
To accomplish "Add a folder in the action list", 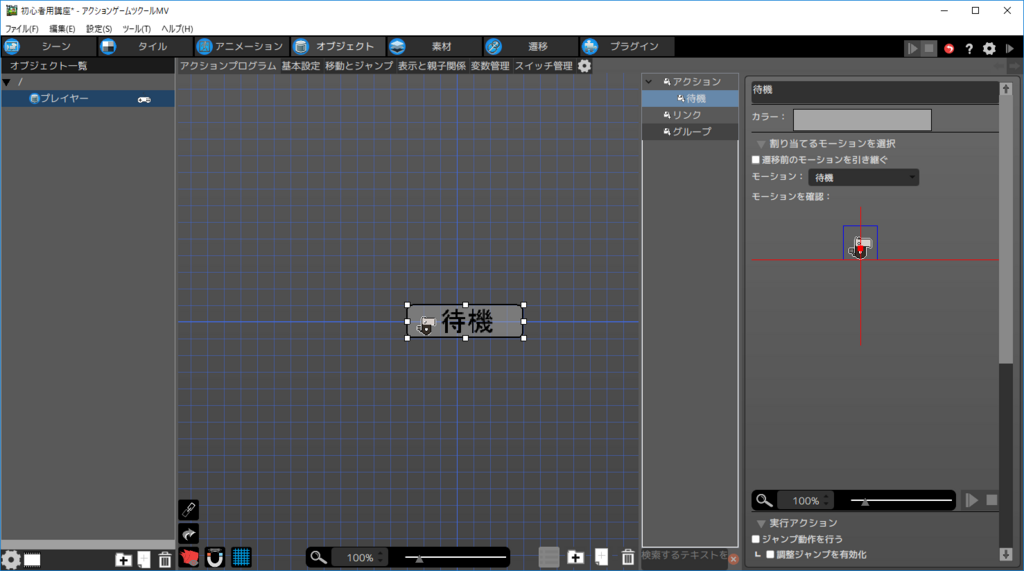I will tap(575, 557).
